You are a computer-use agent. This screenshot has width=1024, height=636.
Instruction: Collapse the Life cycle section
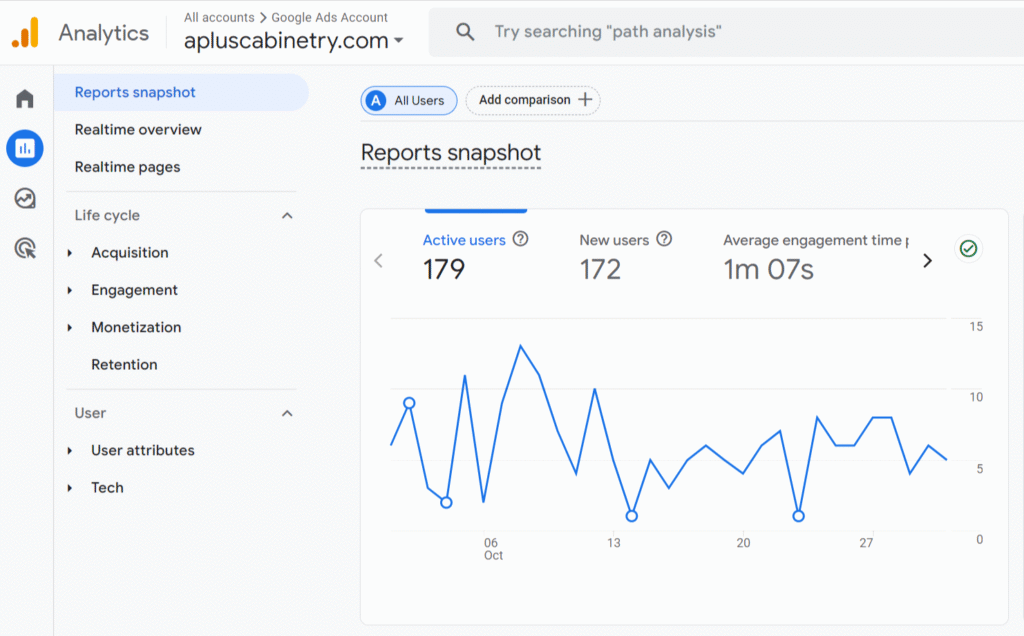click(x=287, y=216)
